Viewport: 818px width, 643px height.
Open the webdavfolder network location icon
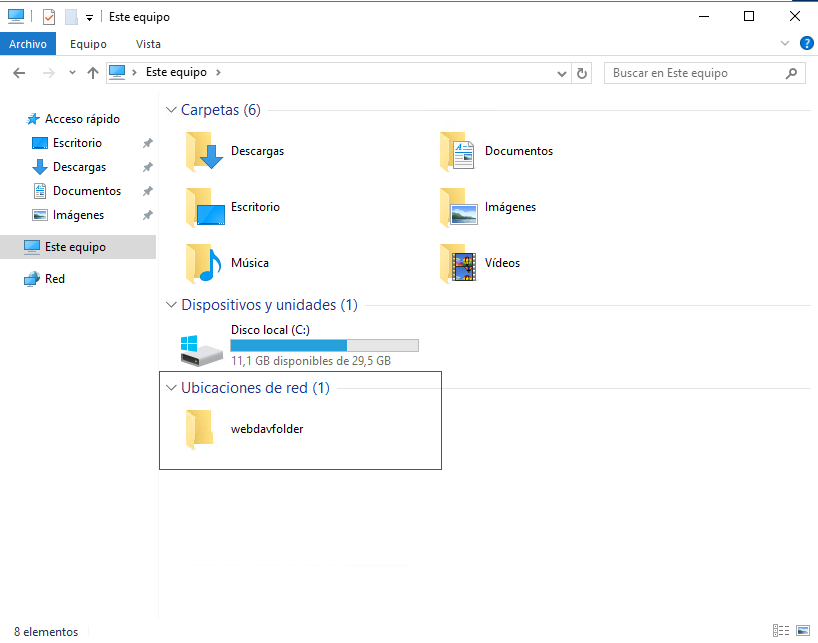pos(200,429)
